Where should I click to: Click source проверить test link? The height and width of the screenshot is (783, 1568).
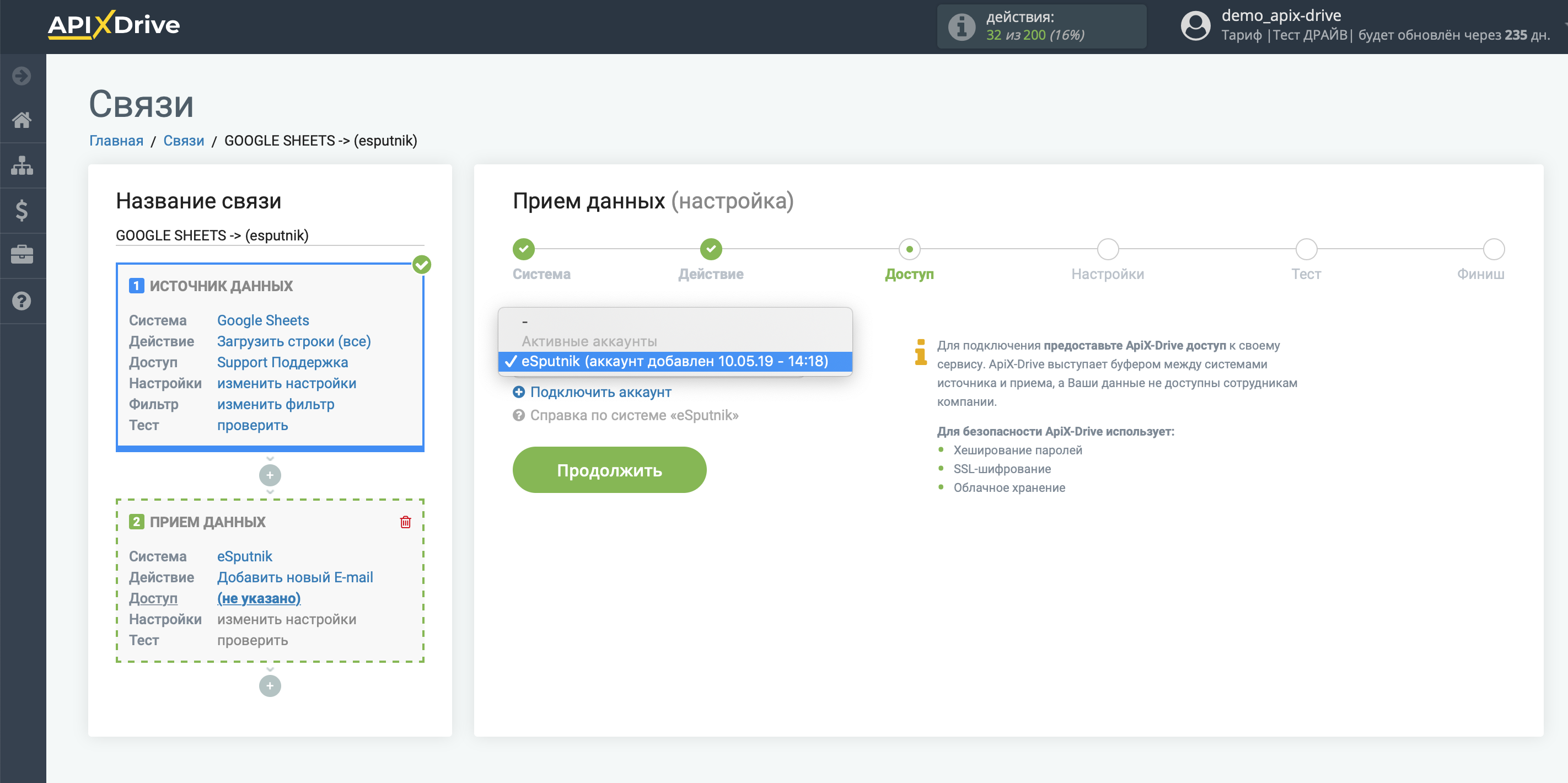click(x=253, y=425)
